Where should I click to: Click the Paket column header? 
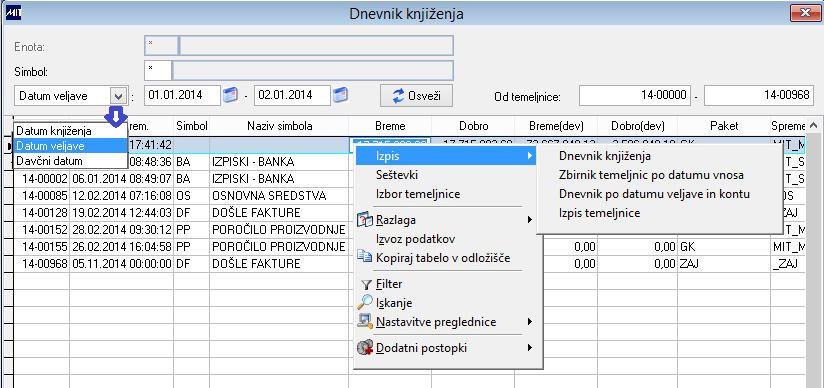pyautogui.click(x=724, y=126)
